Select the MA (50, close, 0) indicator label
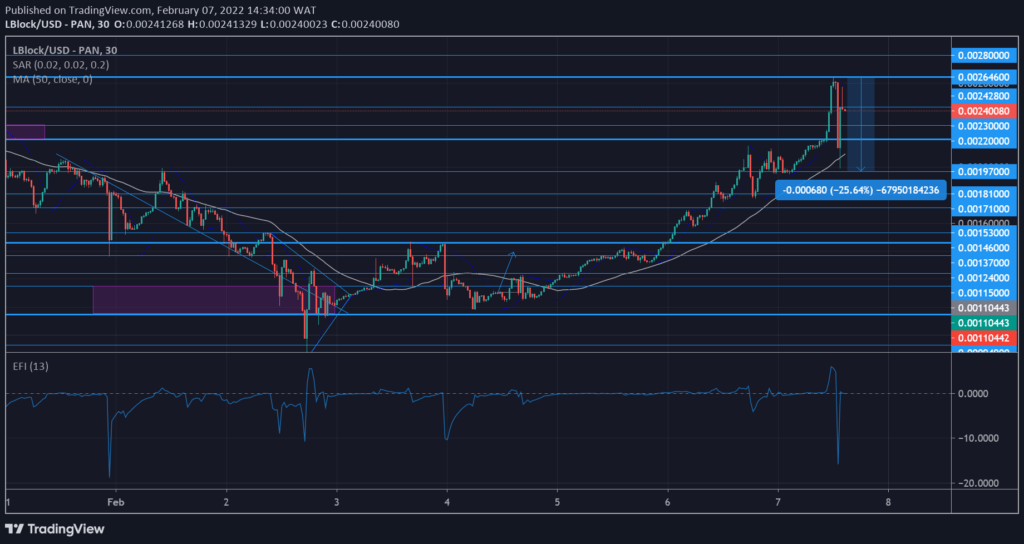Image resolution: width=1024 pixels, height=544 pixels. (x=52, y=79)
